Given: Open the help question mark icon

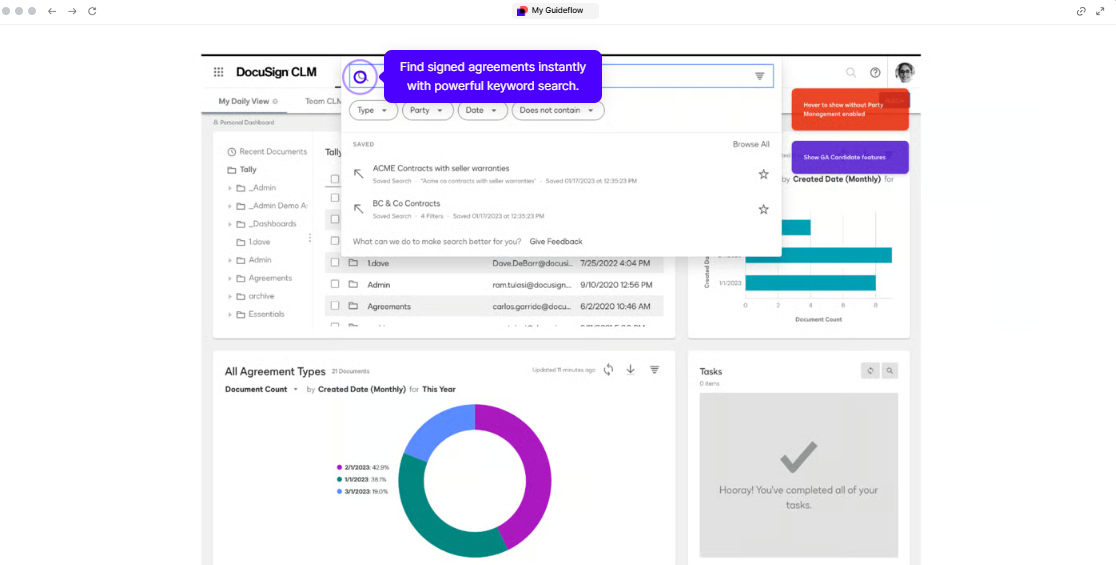Looking at the screenshot, I should pyautogui.click(x=875, y=73).
